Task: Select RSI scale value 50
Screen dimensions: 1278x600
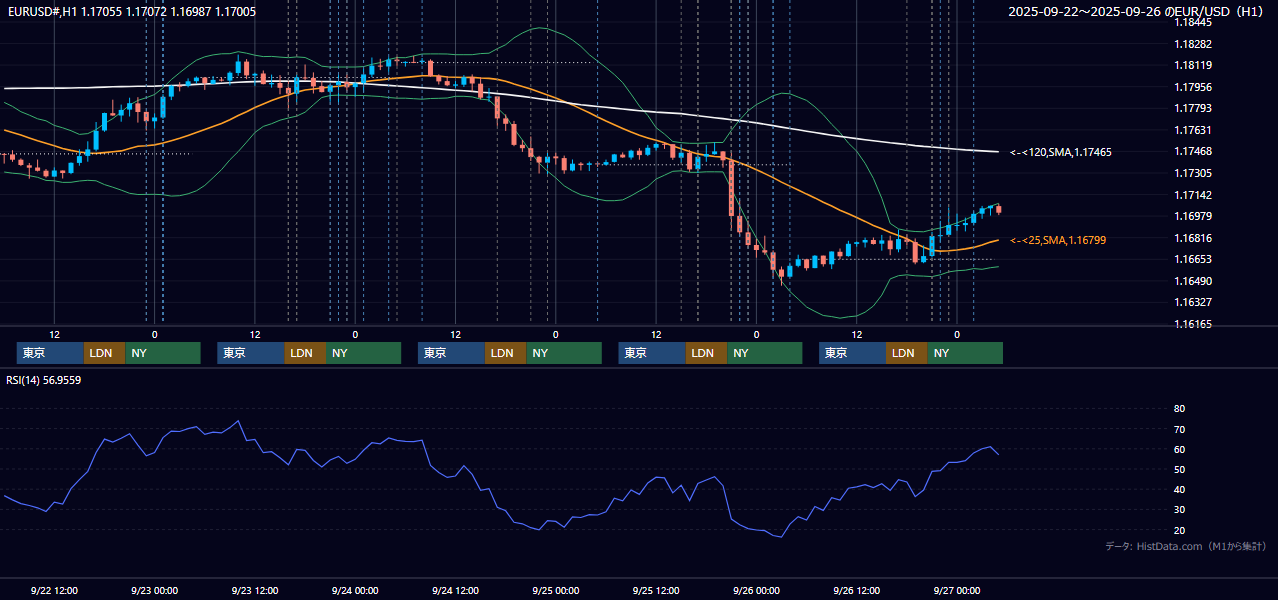Action: [1179, 469]
